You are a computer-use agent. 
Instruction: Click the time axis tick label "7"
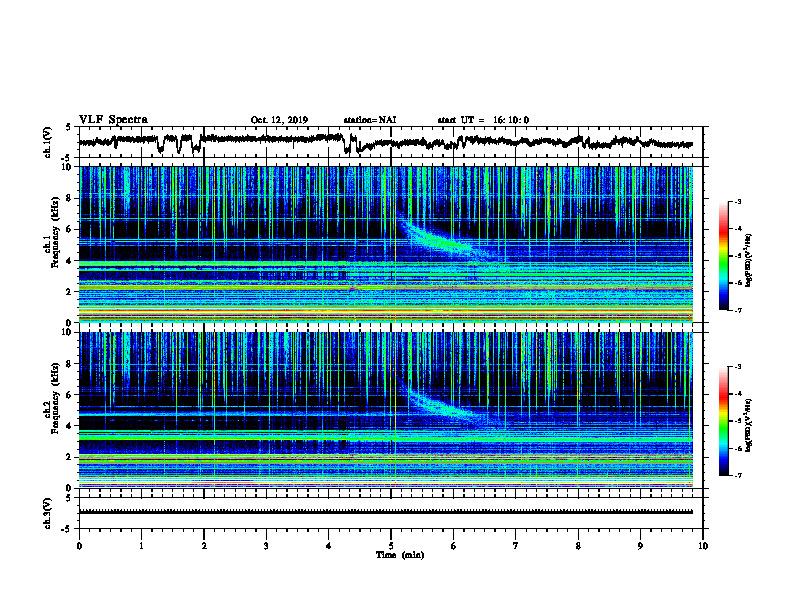516,546
